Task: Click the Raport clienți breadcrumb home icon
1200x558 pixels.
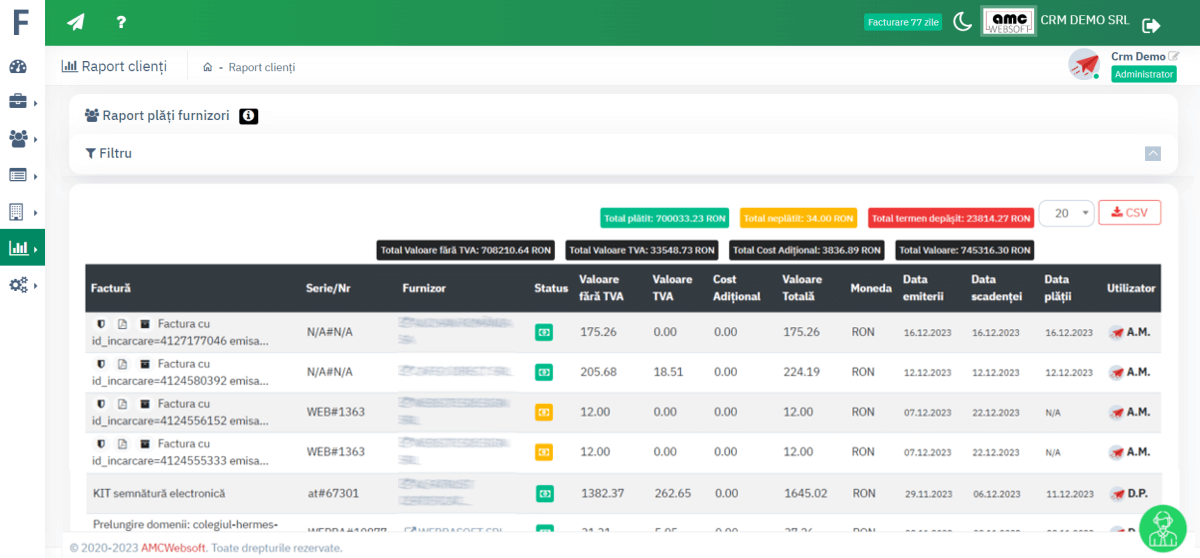Action: point(207,67)
